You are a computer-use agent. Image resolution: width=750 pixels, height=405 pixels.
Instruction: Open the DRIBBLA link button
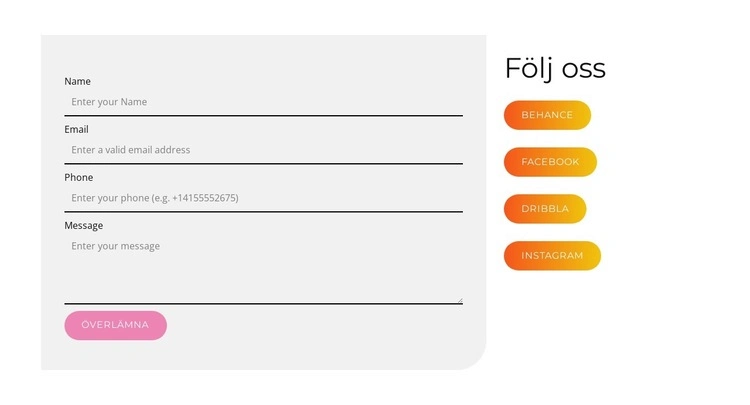point(545,209)
